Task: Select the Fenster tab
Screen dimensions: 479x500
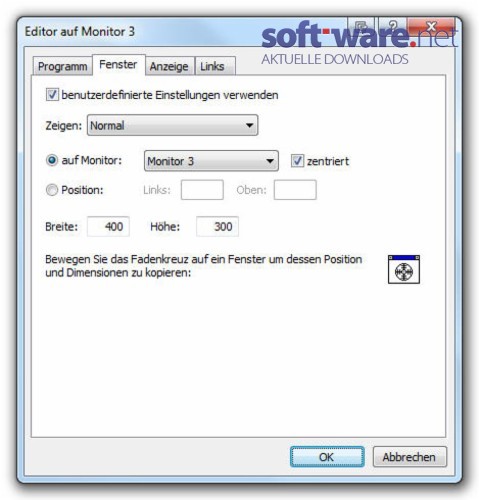Action: tap(118, 64)
